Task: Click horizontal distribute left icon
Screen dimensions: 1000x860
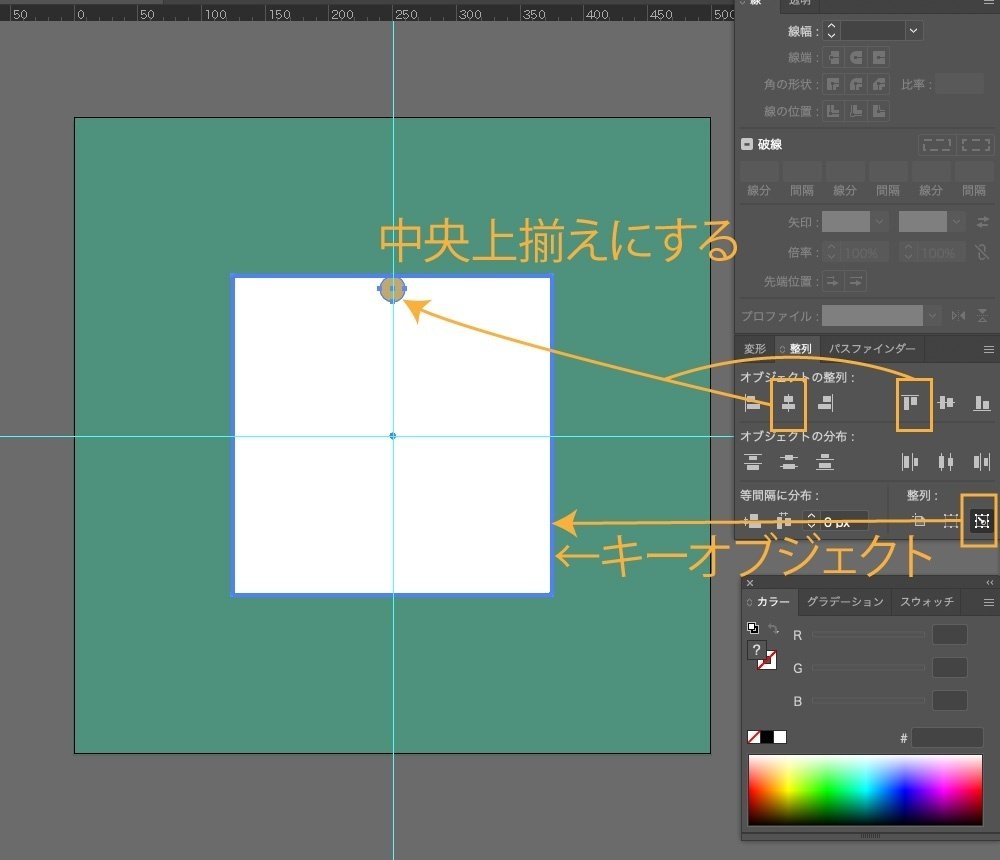Action: coord(910,461)
